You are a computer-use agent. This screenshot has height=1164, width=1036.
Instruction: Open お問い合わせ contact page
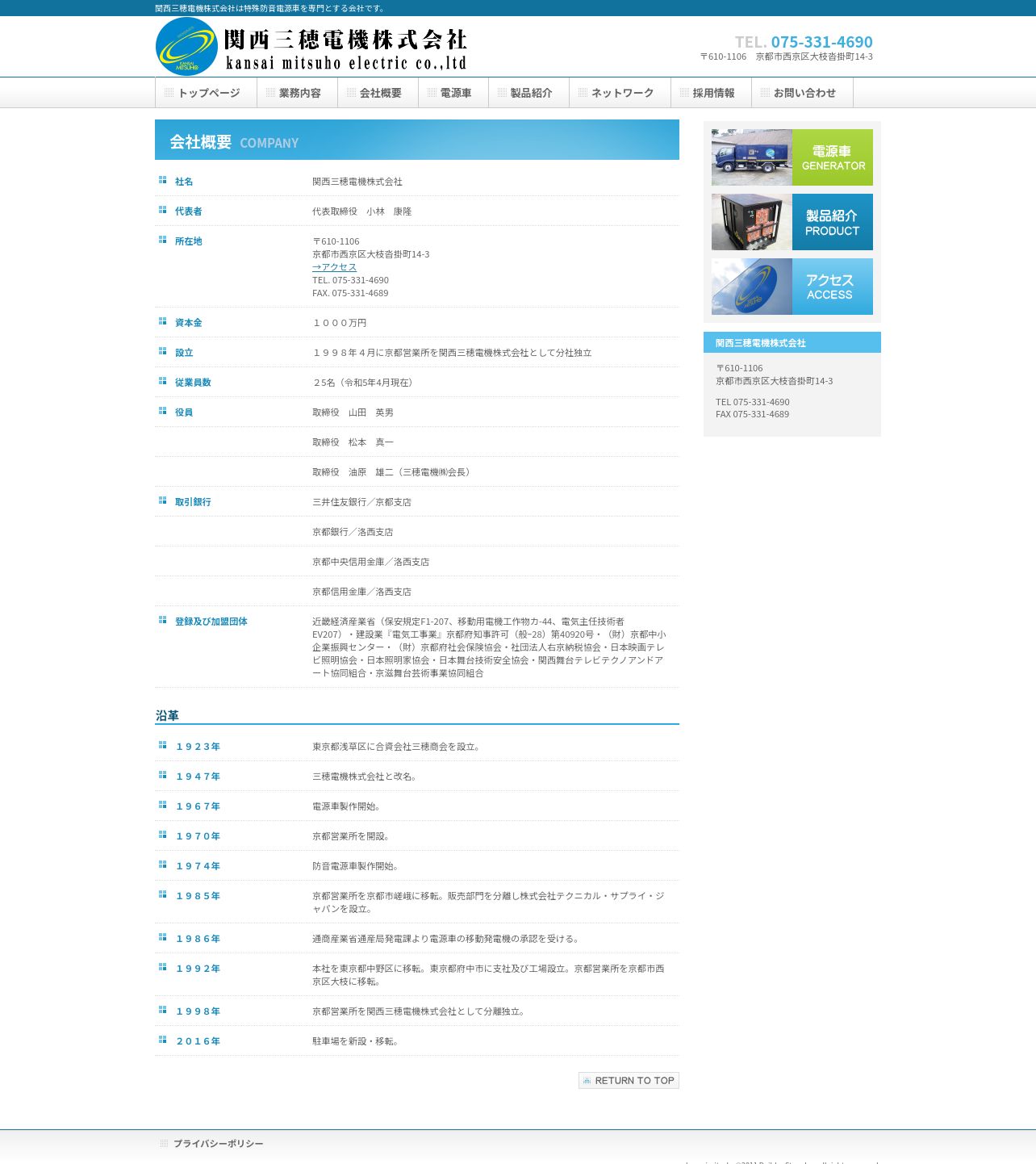[802, 93]
